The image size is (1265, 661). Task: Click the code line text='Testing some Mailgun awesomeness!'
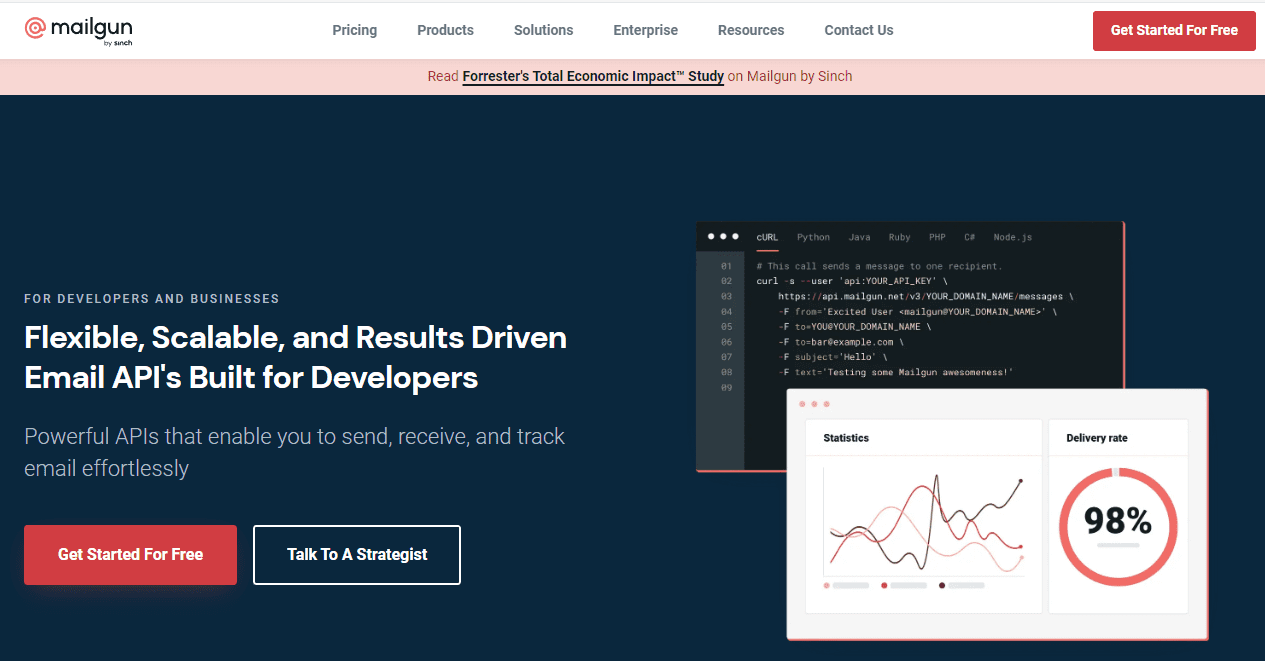896,372
